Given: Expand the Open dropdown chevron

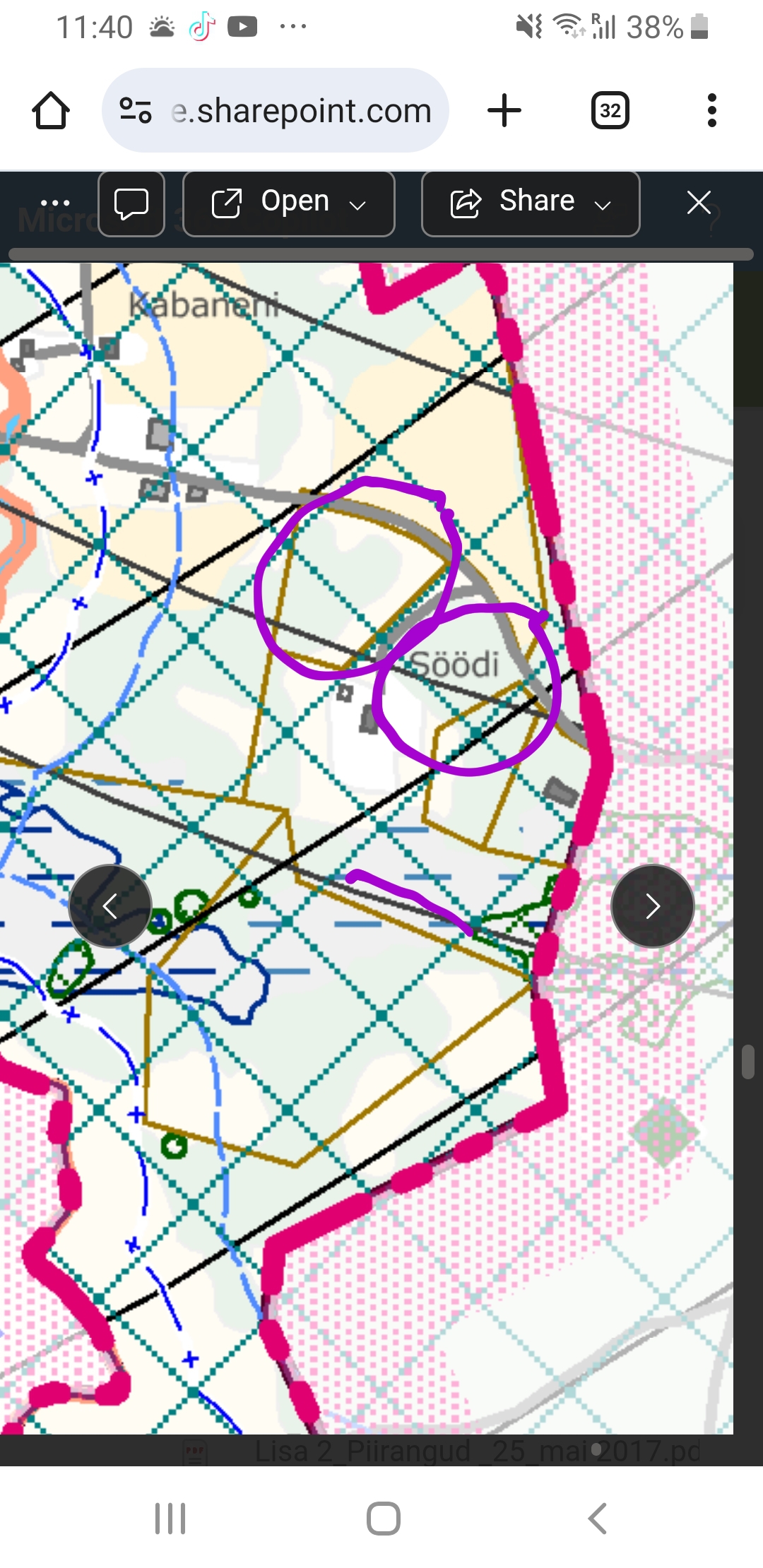Looking at the screenshot, I should click(x=358, y=206).
